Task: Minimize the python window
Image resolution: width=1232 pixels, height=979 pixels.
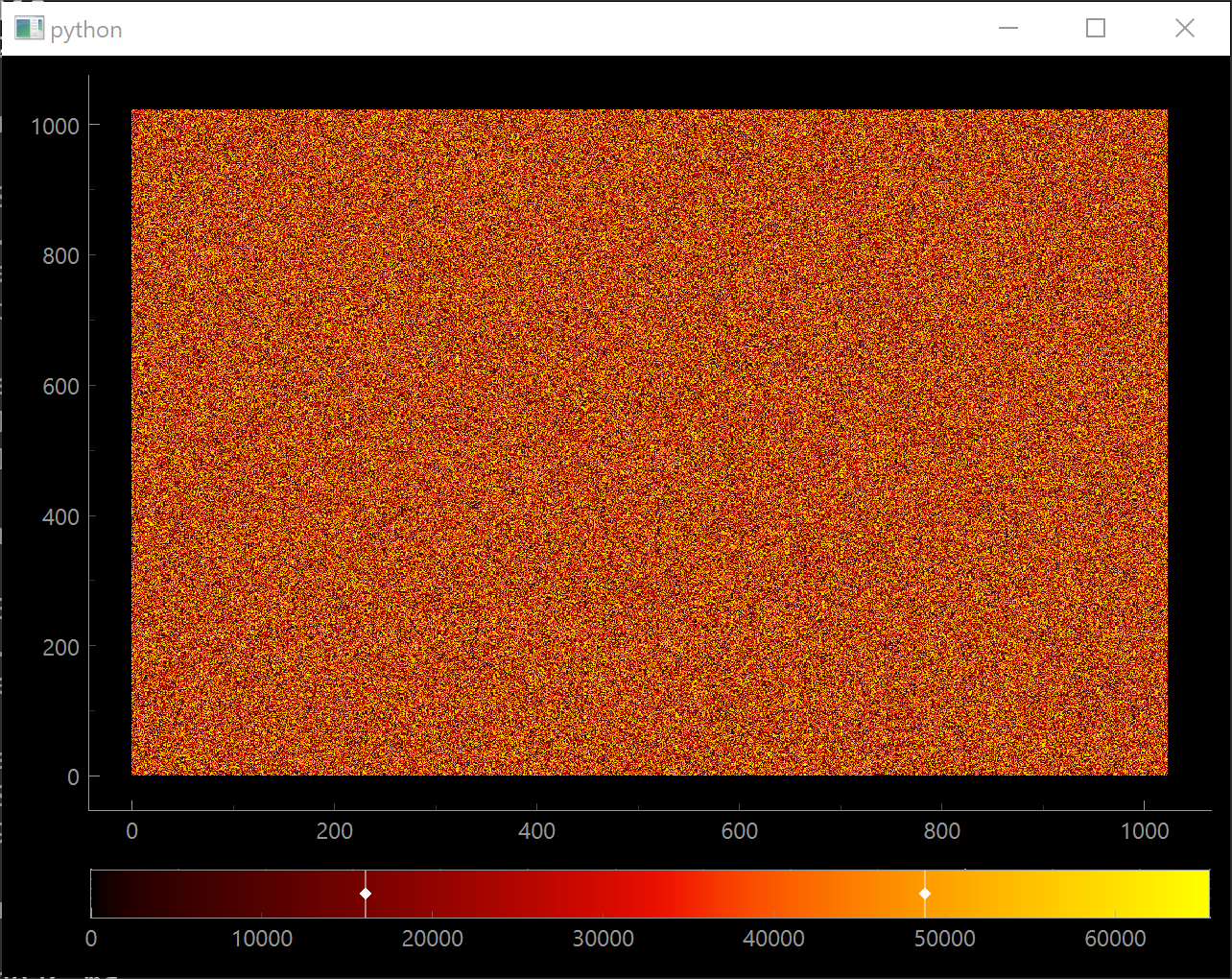Action: 1008,28
